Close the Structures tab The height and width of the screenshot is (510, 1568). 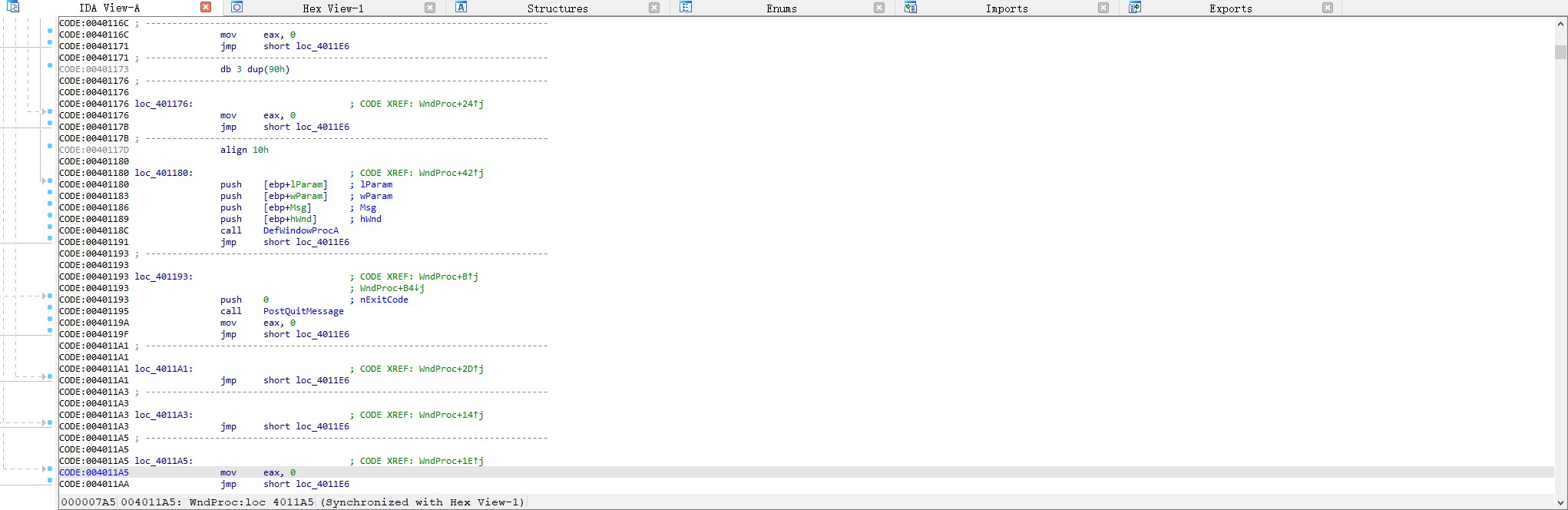pyautogui.click(x=654, y=8)
